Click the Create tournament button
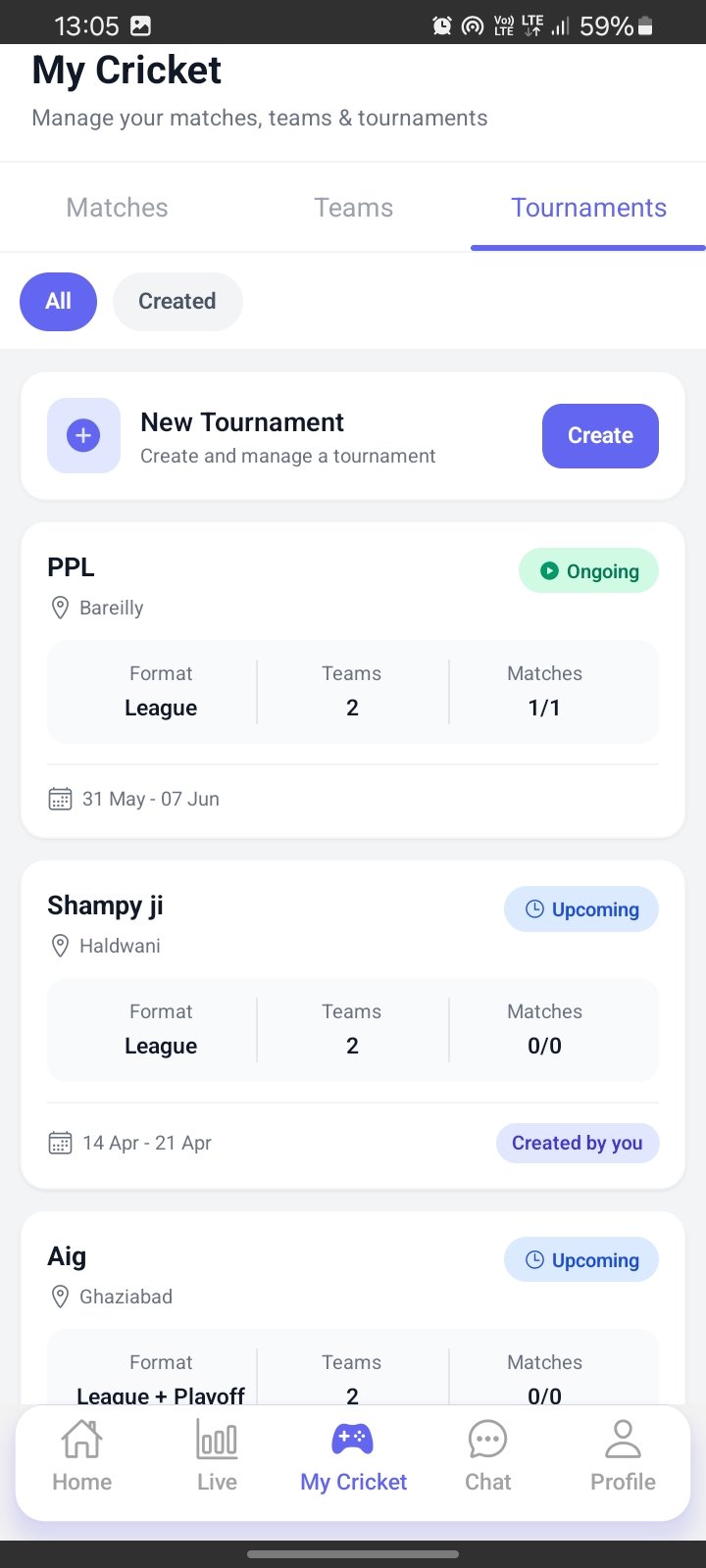The image size is (706, 1568). pyautogui.click(x=600, y=436)
